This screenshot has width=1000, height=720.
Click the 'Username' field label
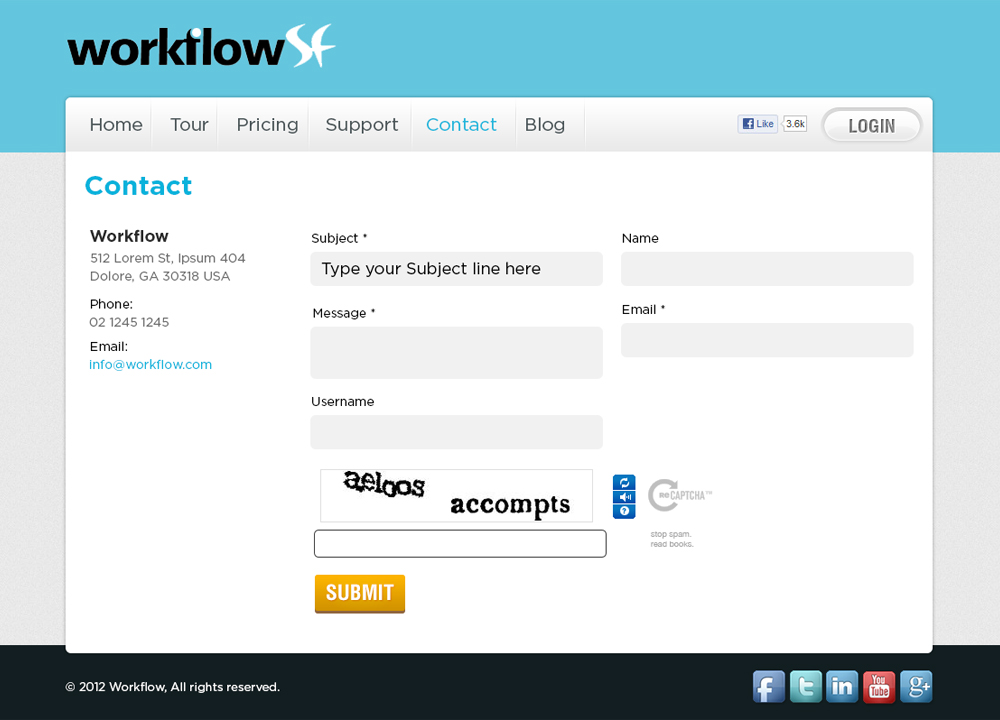(342, 401)
